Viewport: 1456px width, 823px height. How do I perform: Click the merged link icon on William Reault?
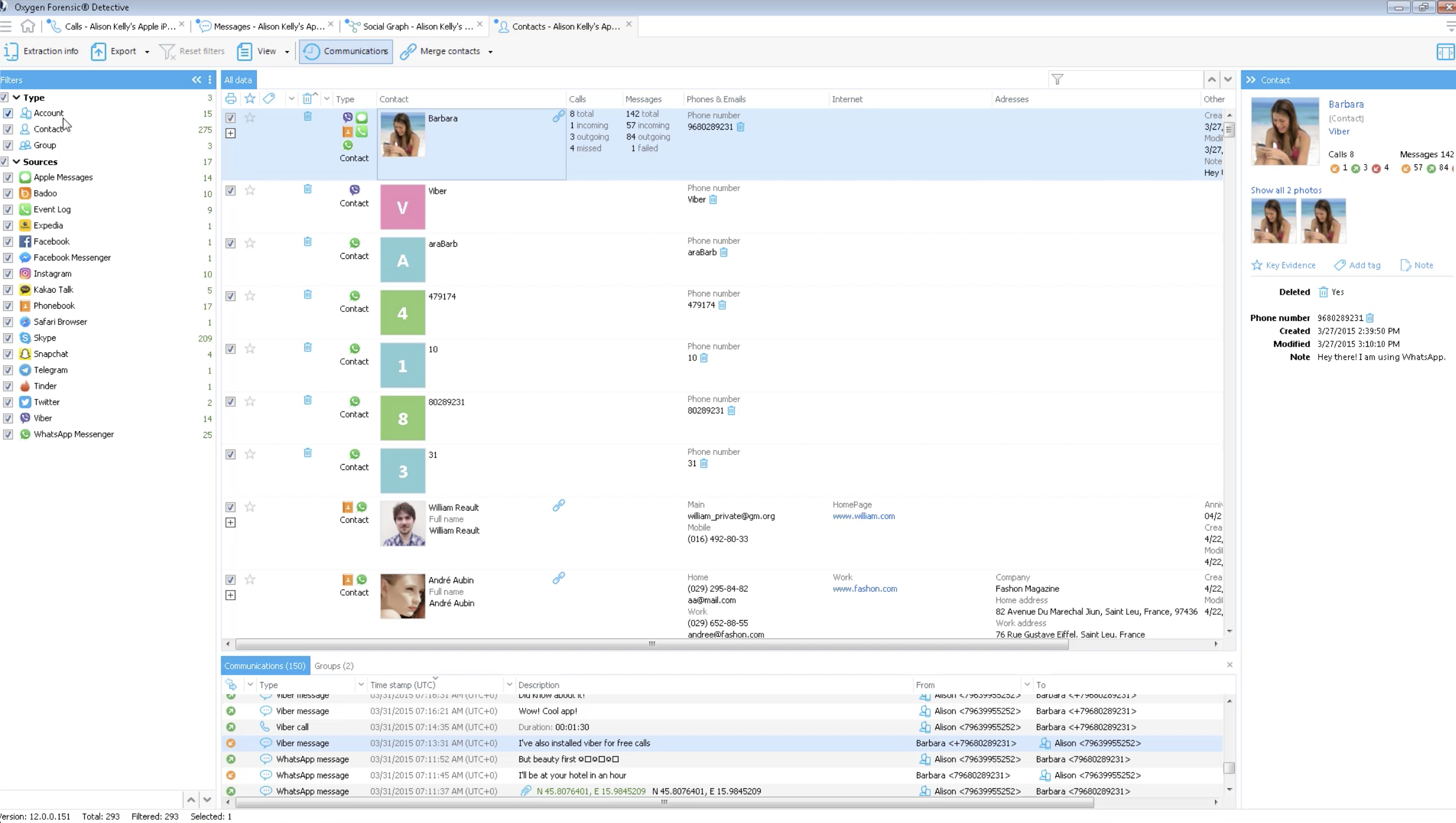click(x=558, y=506)
